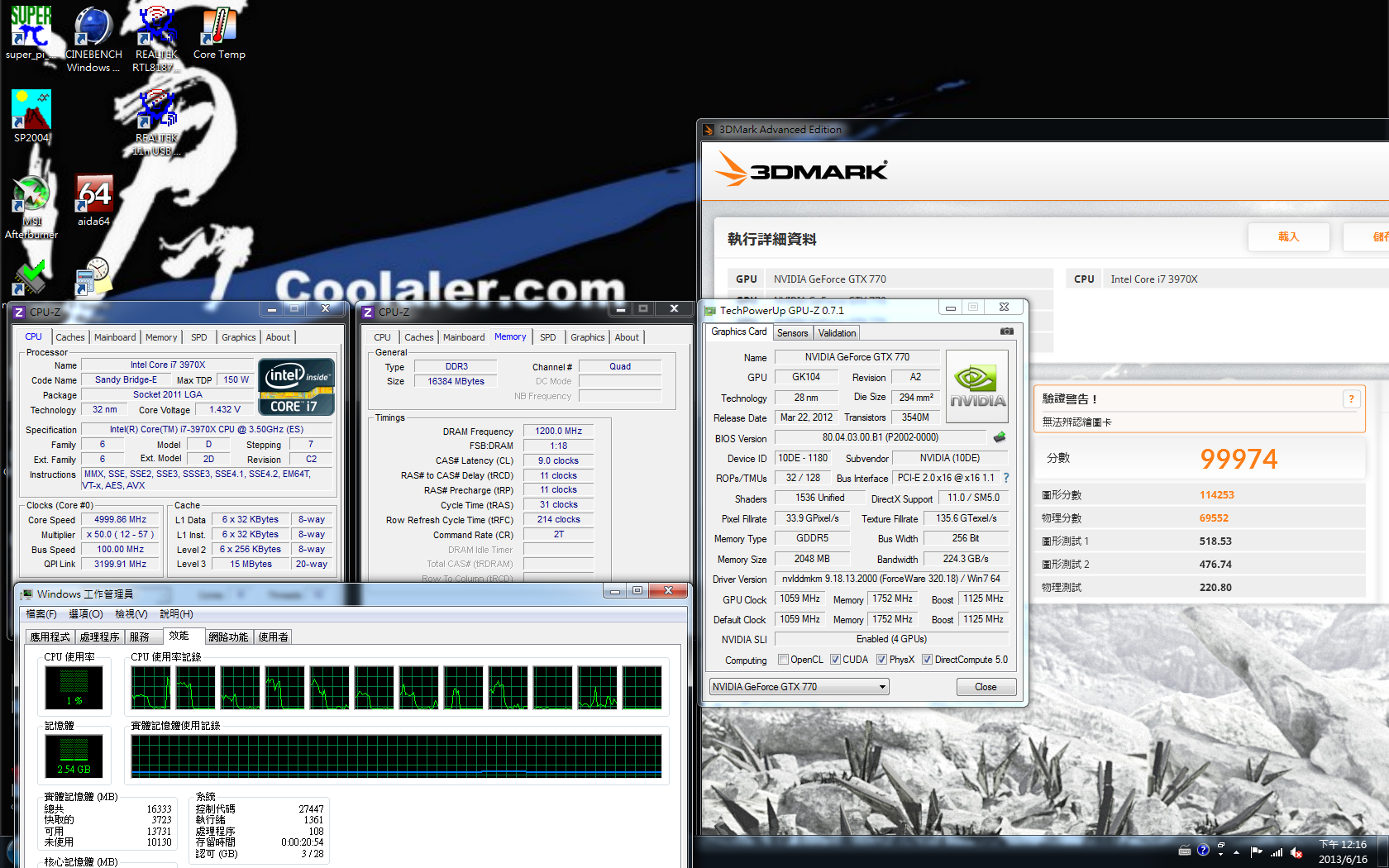Open the SP2004 desktop shortcut
This screenshot has height=868, width=1389.
(31, 117)
